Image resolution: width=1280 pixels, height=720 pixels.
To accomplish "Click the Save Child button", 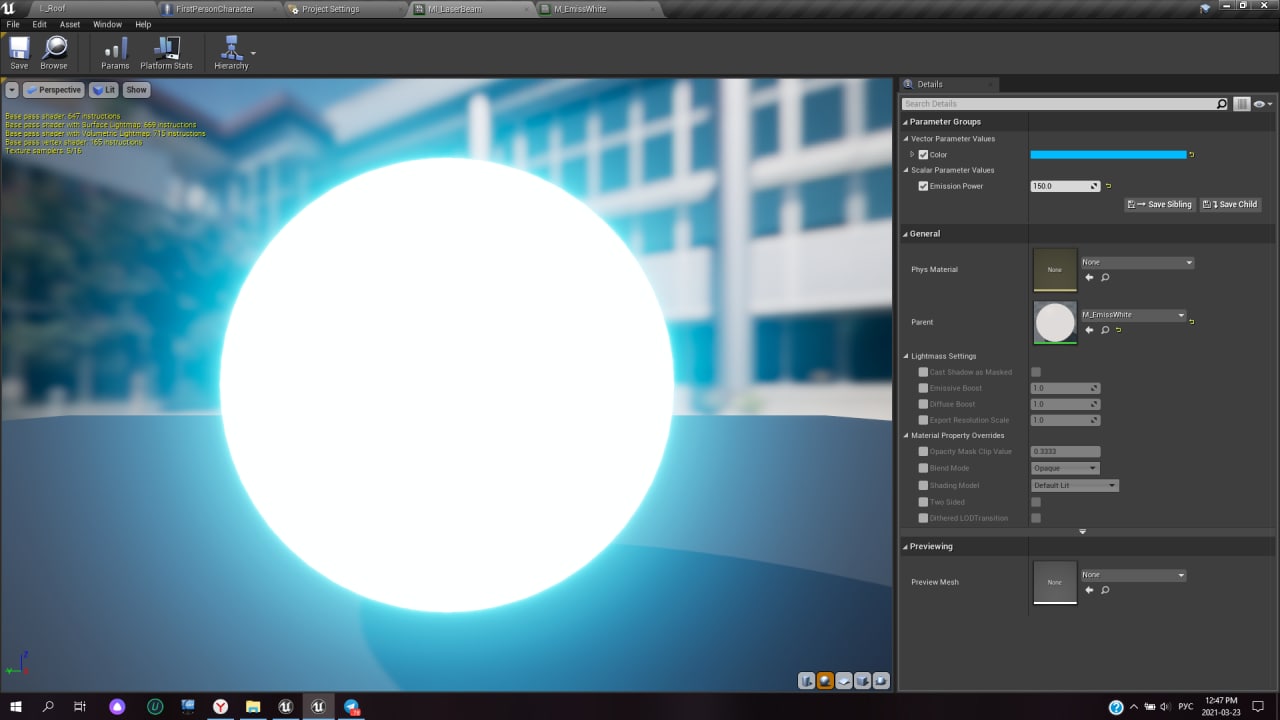I will point(1230,204).
